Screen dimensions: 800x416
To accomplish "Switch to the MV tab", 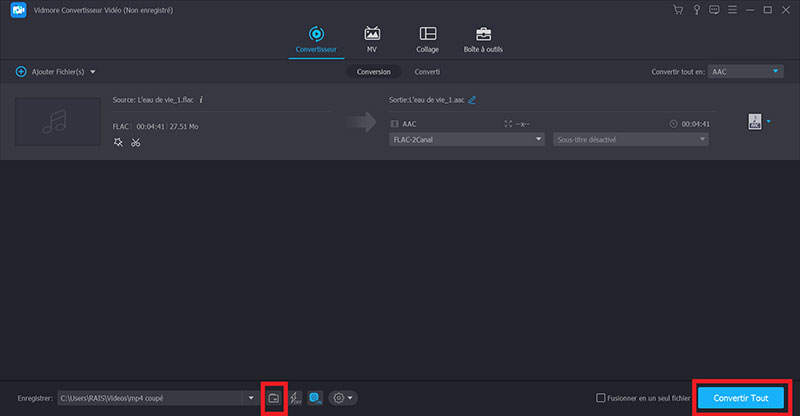I will (x=372, y=39).
